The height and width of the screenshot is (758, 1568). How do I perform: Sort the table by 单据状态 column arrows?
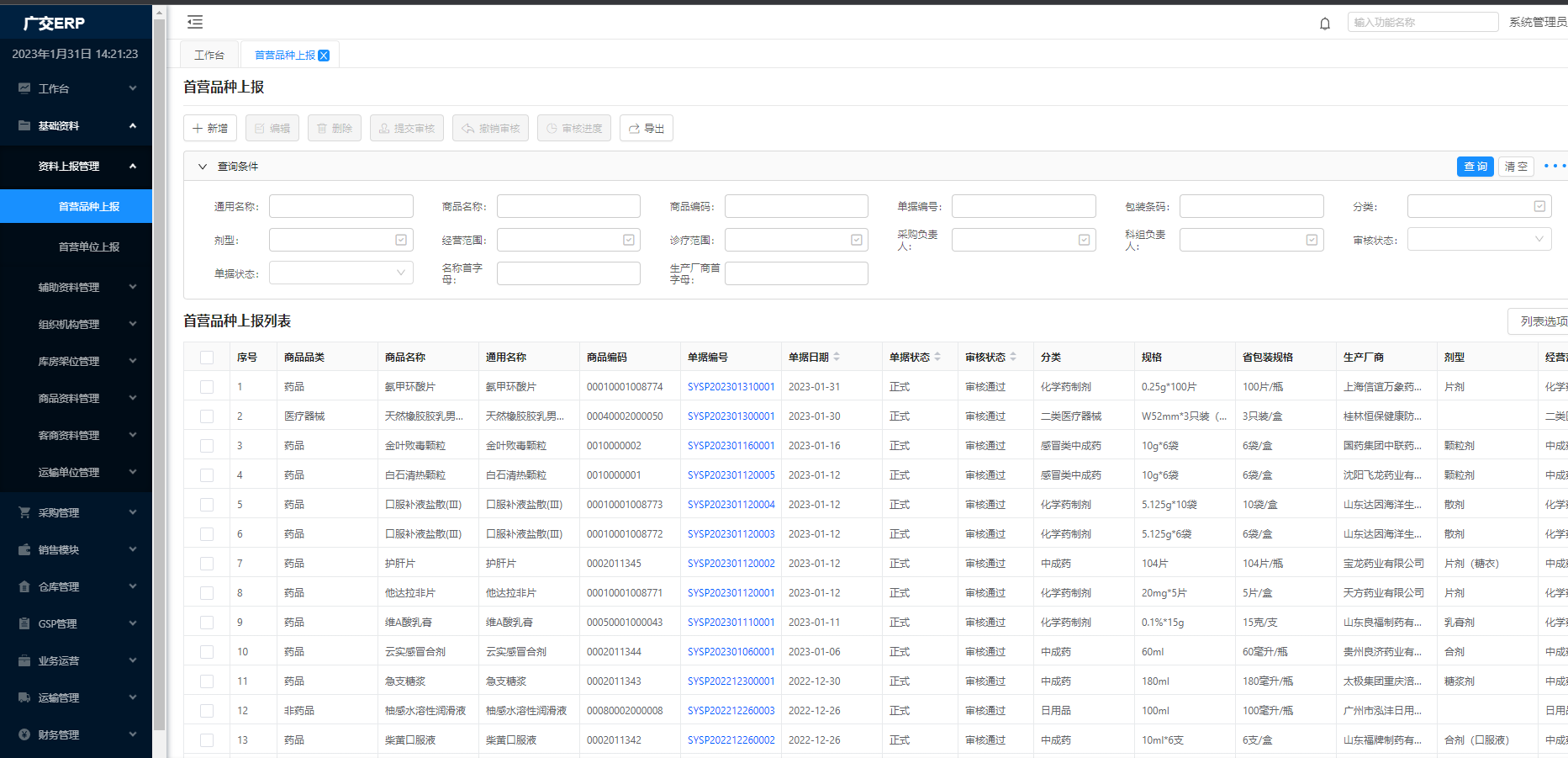pyautogui.click(x=937, y=357)
